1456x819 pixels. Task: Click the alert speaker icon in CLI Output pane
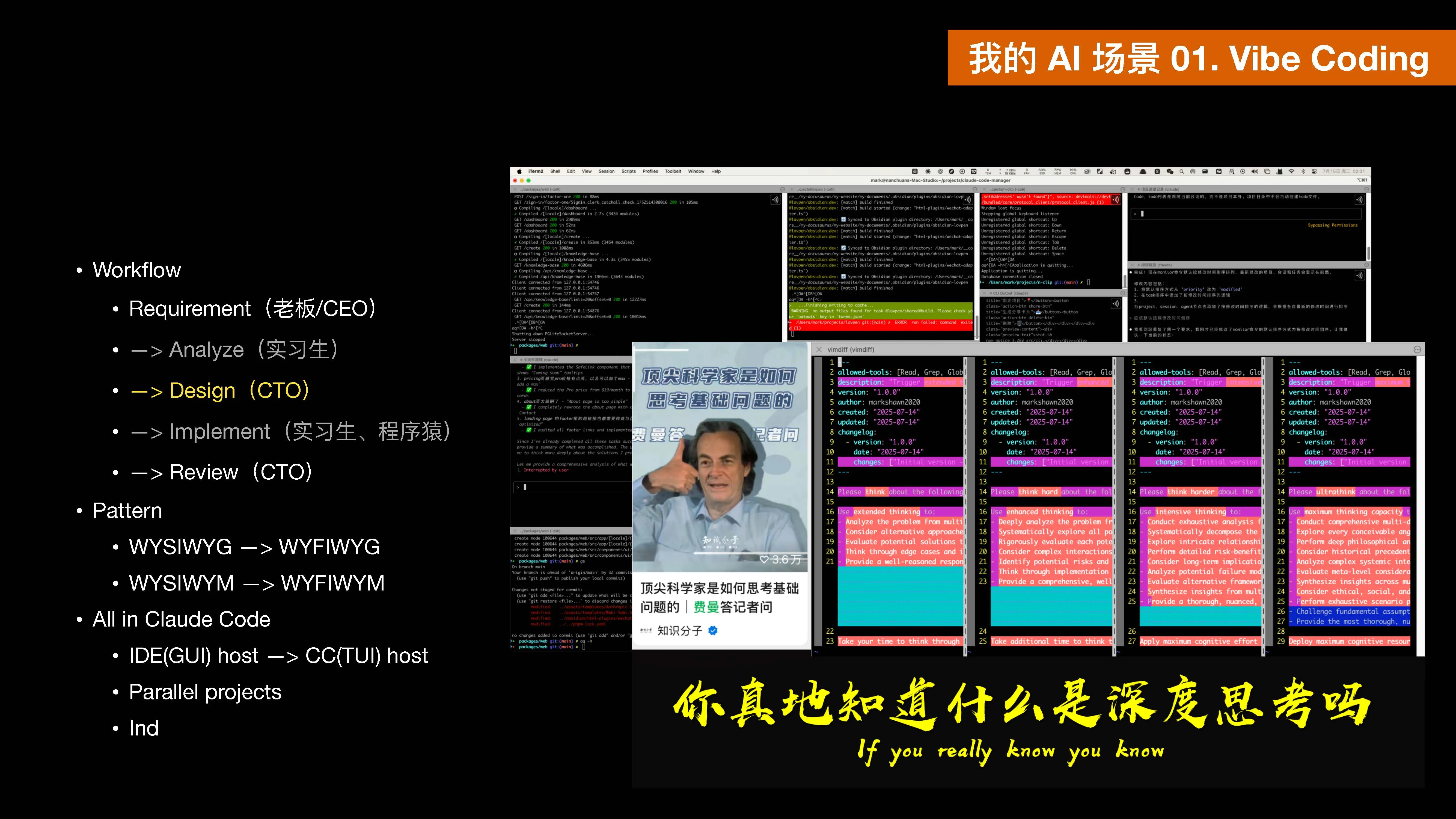click(x=1115, y=304)
